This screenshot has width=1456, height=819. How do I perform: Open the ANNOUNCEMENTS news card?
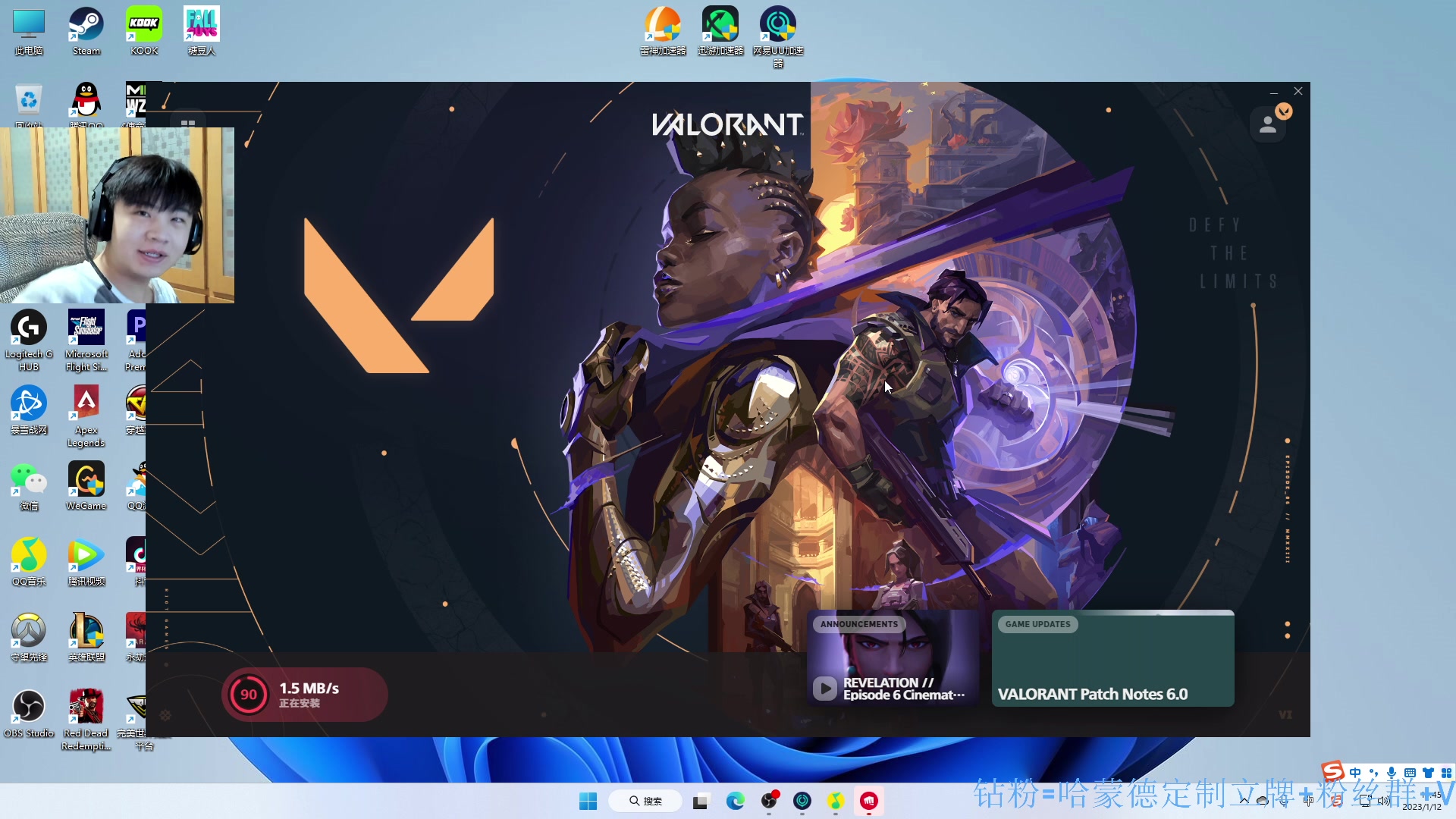click(x=893, y=658)
